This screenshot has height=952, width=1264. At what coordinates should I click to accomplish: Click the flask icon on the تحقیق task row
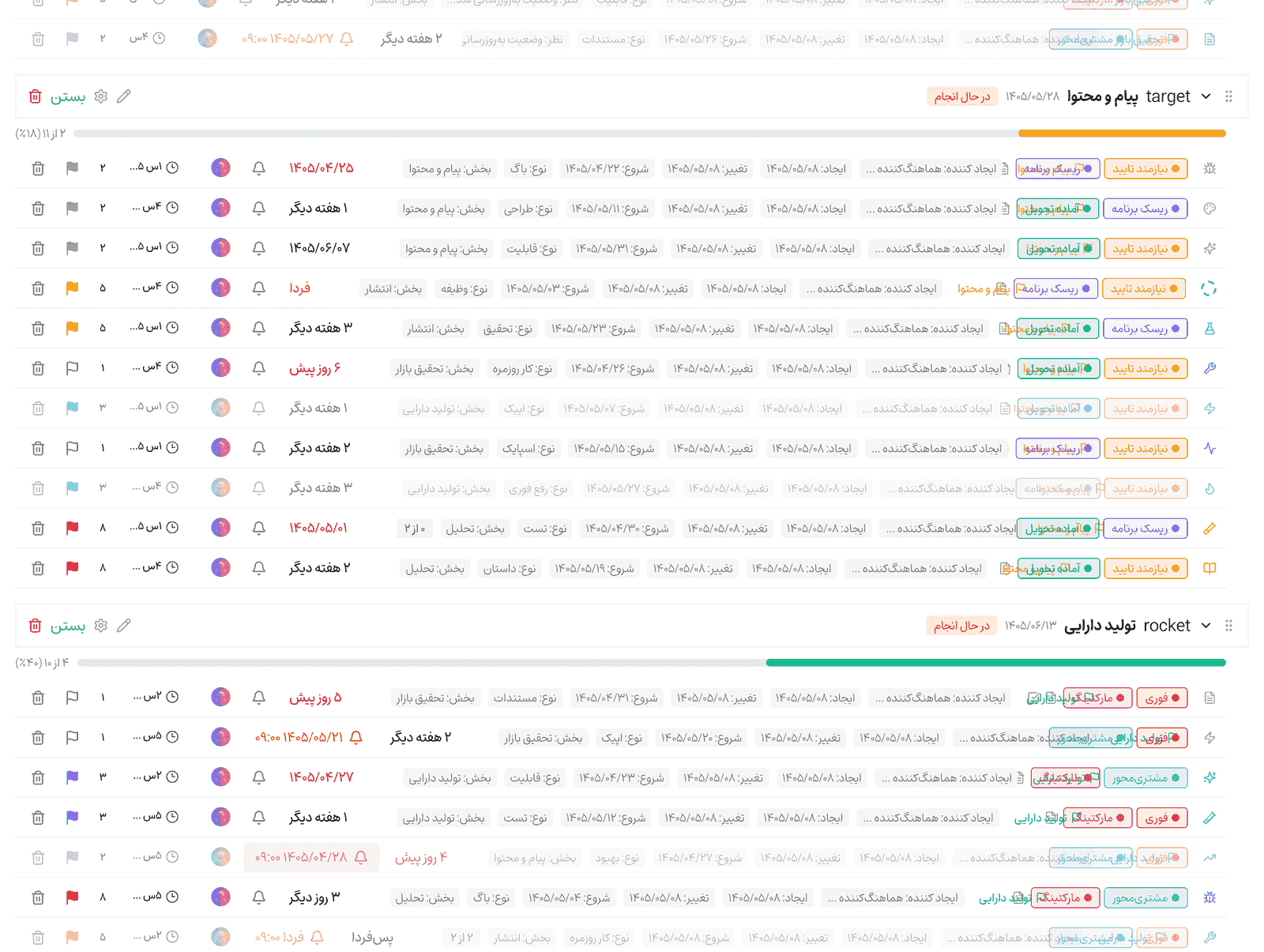click(x=1209, y=328)
